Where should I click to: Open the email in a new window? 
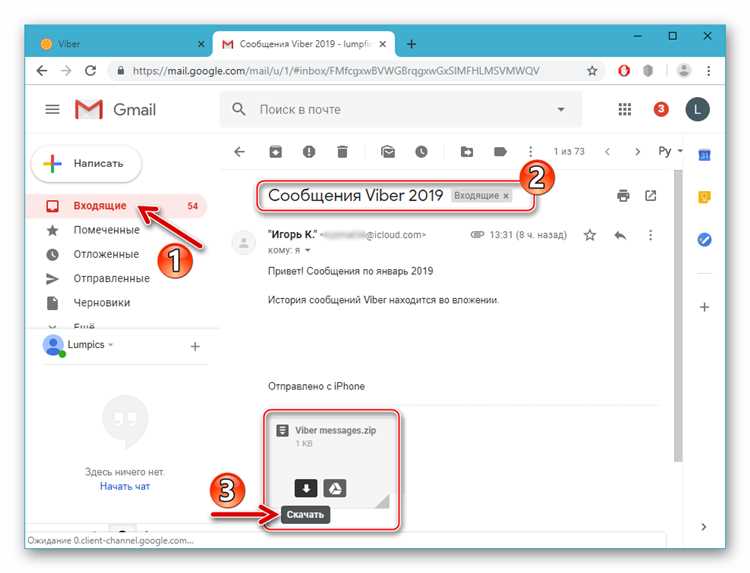point(651,196)
